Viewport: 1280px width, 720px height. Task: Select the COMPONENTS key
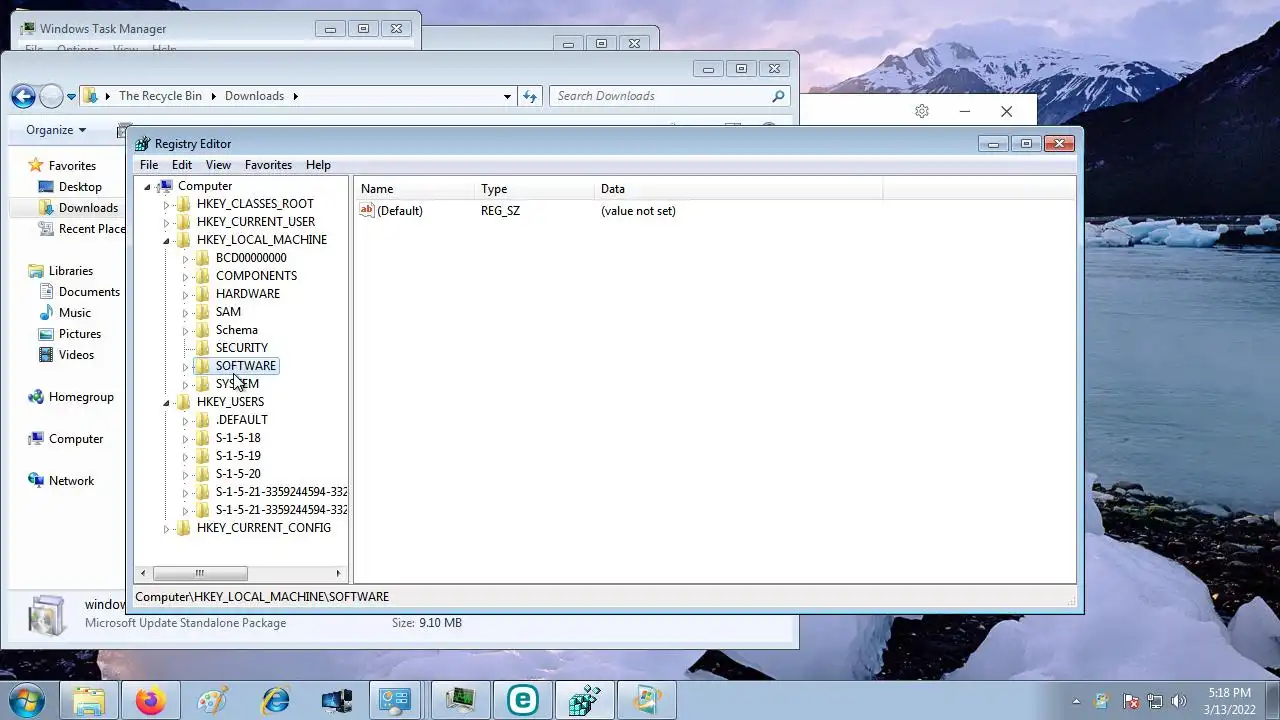[x=256, y=276]
